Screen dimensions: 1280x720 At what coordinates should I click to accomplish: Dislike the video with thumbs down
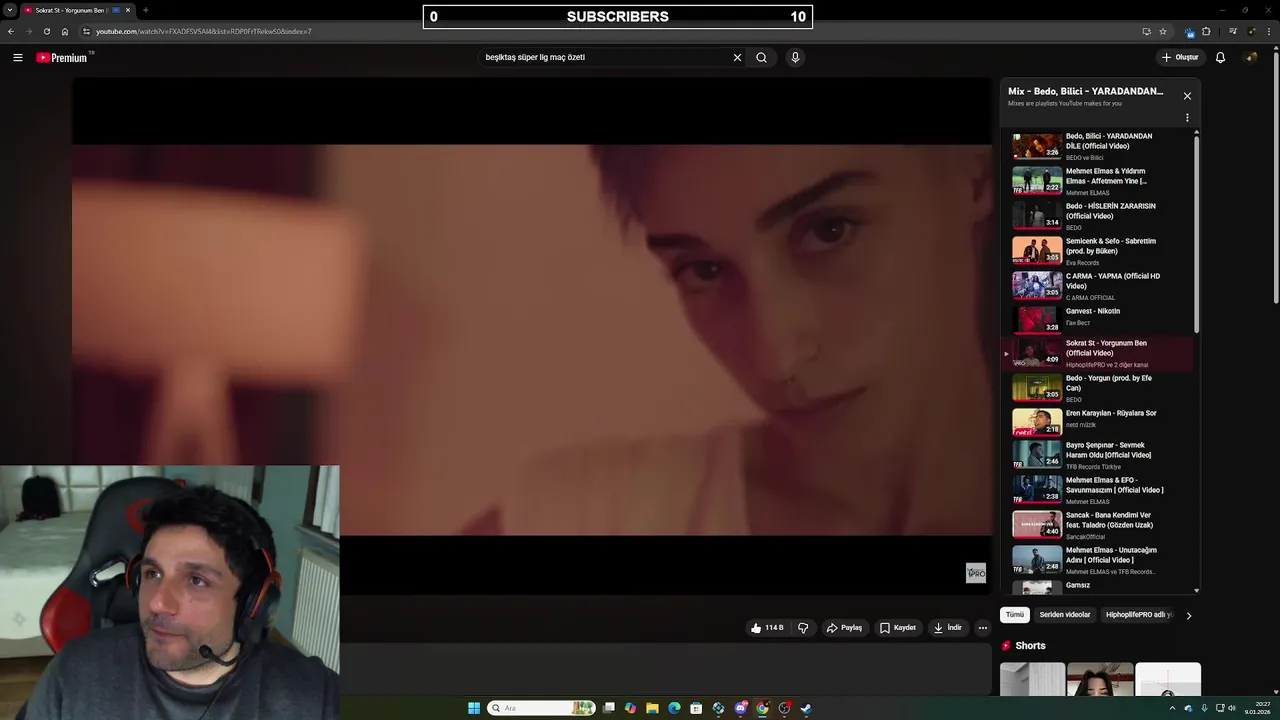click(x=803, y=628)
